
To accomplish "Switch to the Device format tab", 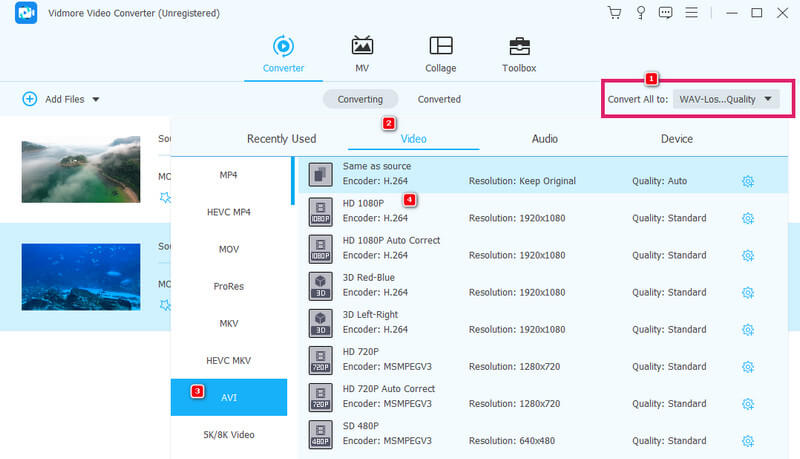I will coord(677,139).
